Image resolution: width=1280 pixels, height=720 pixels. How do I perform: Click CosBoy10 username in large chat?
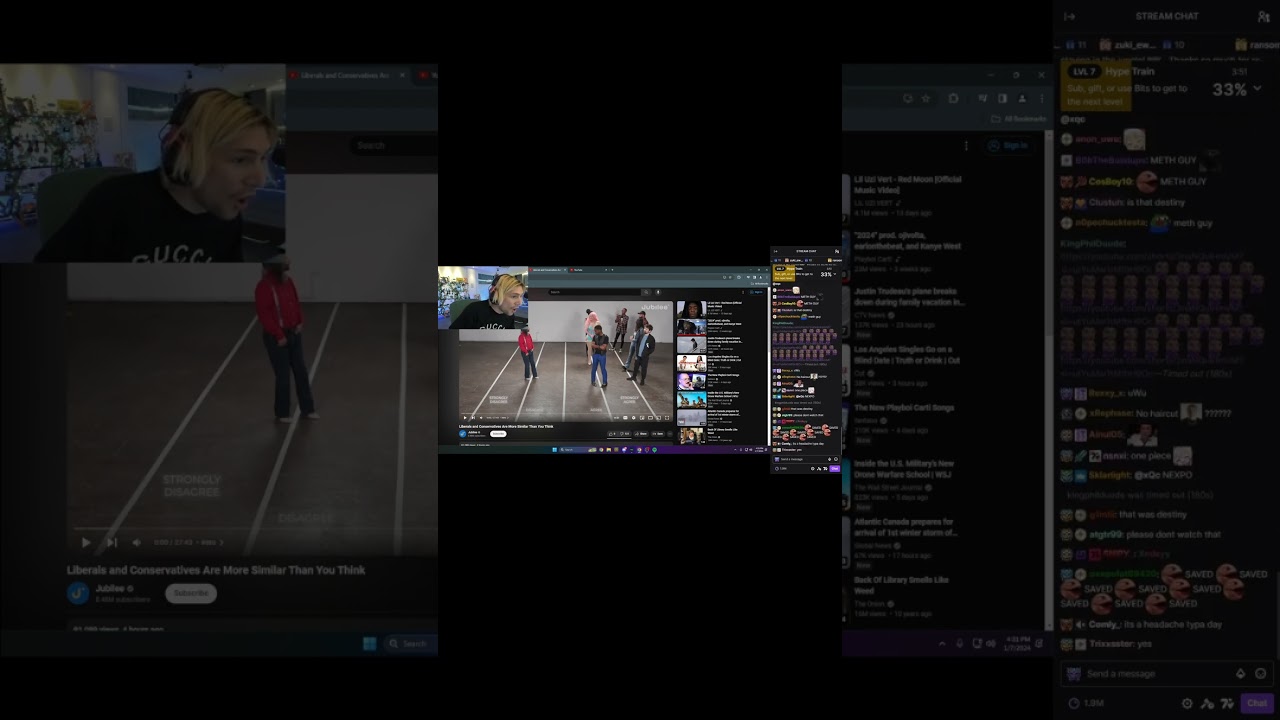(x=1111, y=182)
